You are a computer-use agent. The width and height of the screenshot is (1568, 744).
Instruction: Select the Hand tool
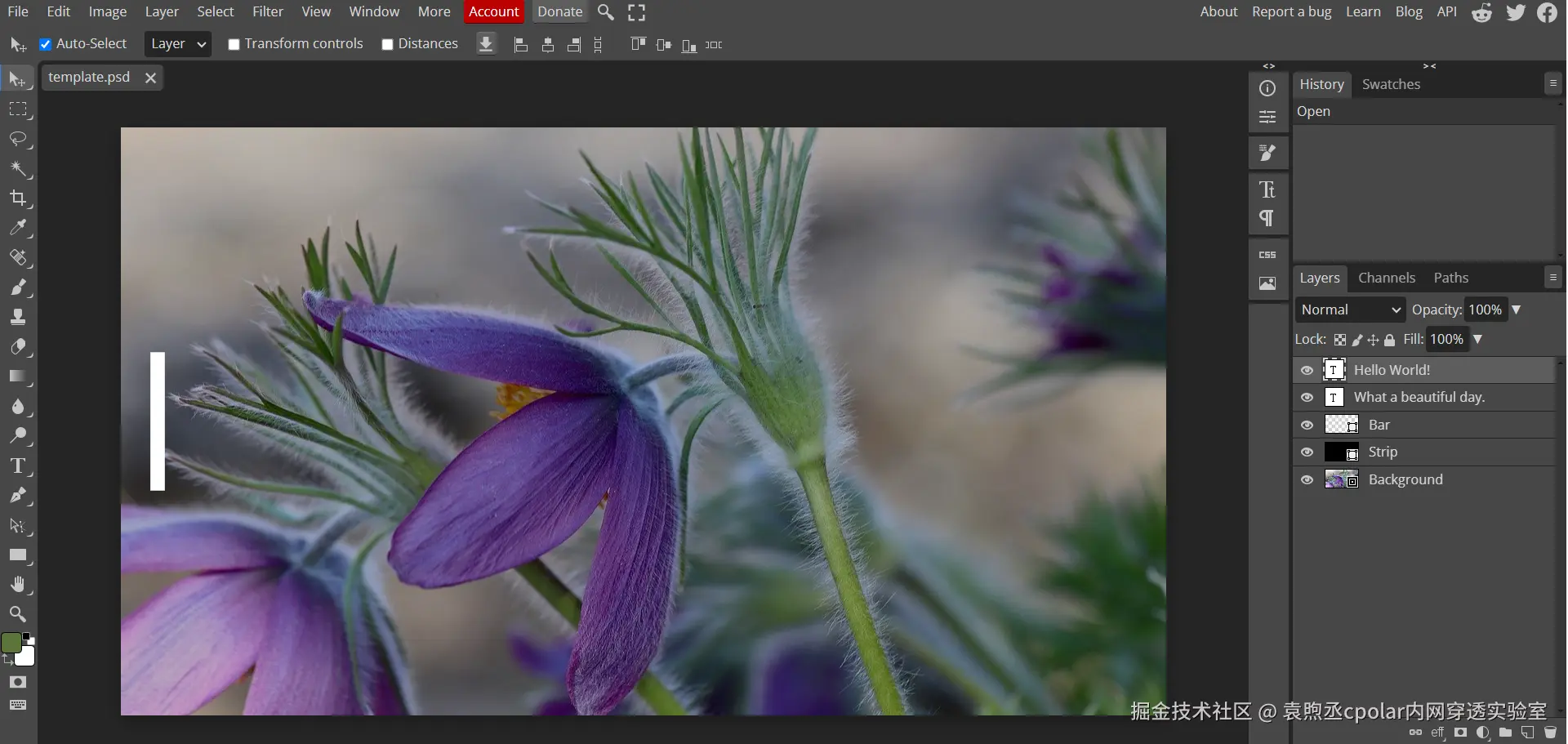18,585
